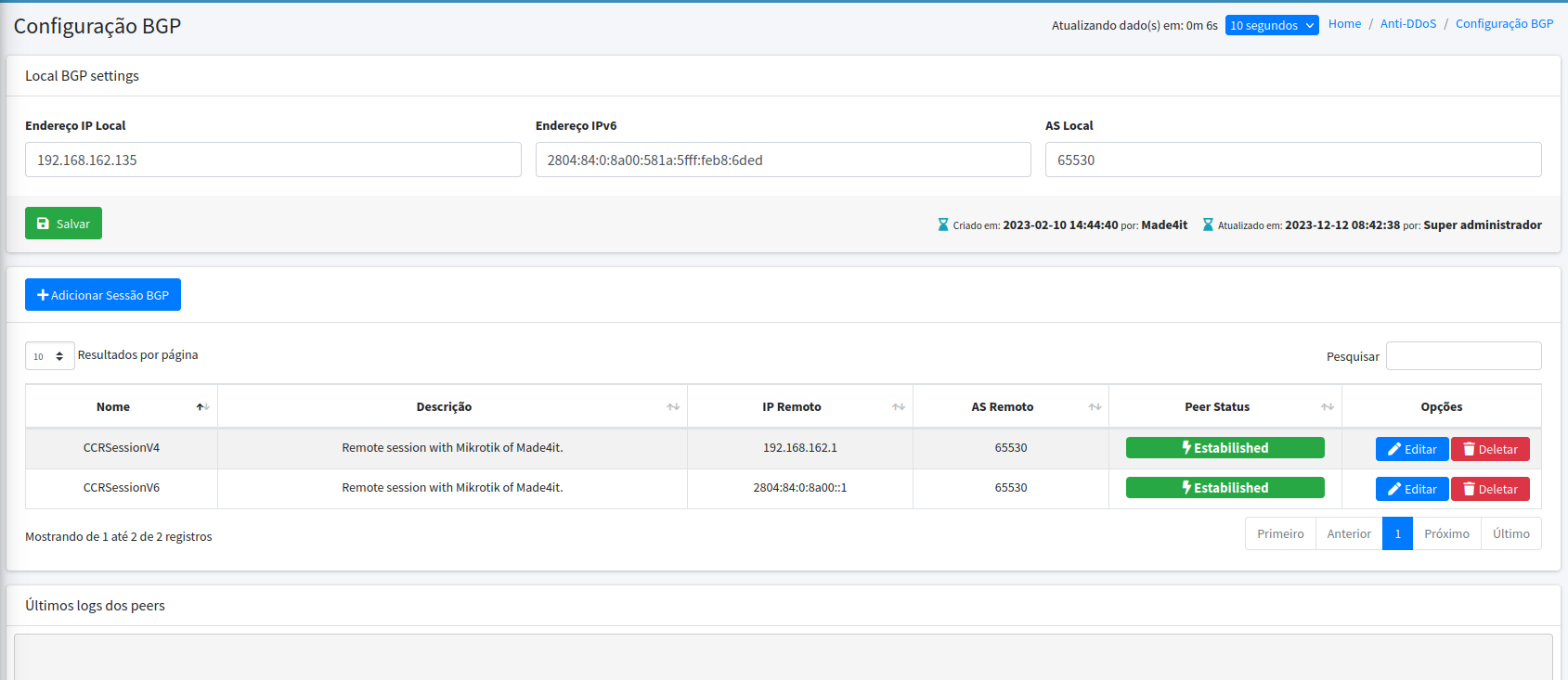Sort table by AS Remoto arrows
This screenshot has height=680, width=1568.
click(1095, 407)
